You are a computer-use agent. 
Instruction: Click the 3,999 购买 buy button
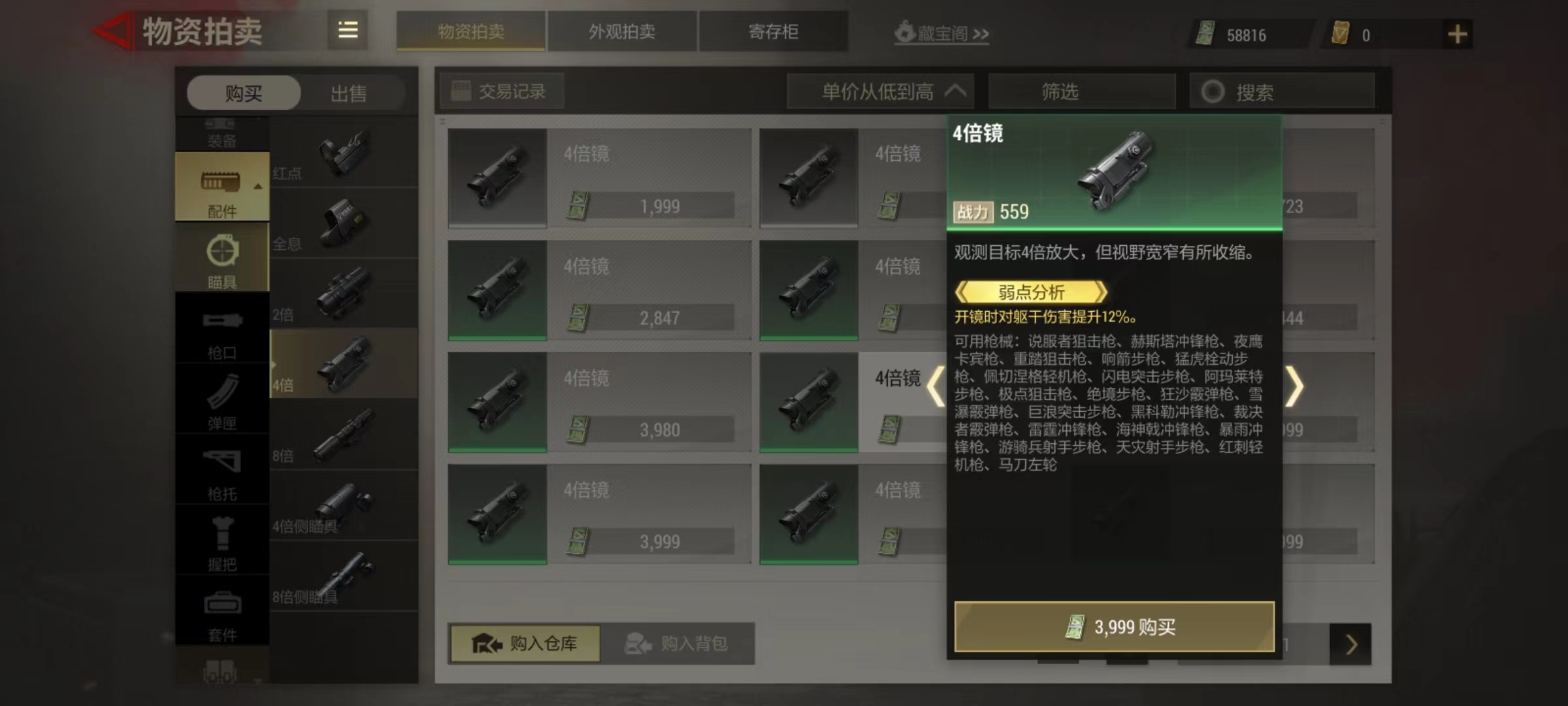pyautogui.click(x=1115, y=627)
